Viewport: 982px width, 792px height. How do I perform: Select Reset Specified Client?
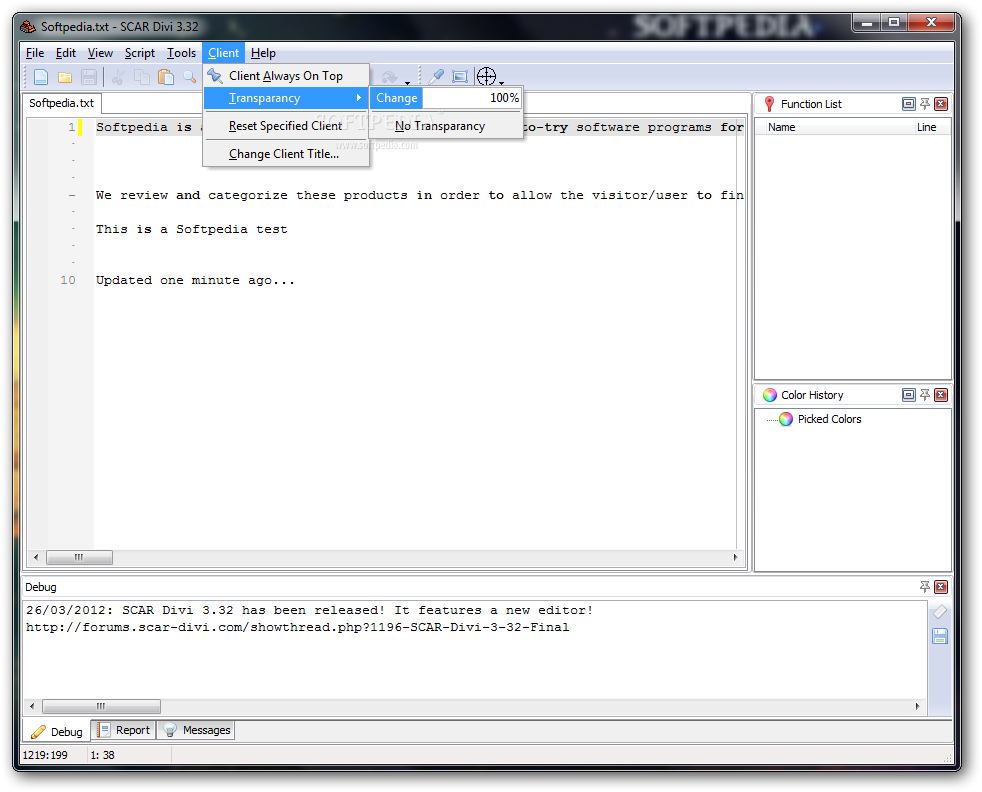pyautogui.click(x=286, y=126)
